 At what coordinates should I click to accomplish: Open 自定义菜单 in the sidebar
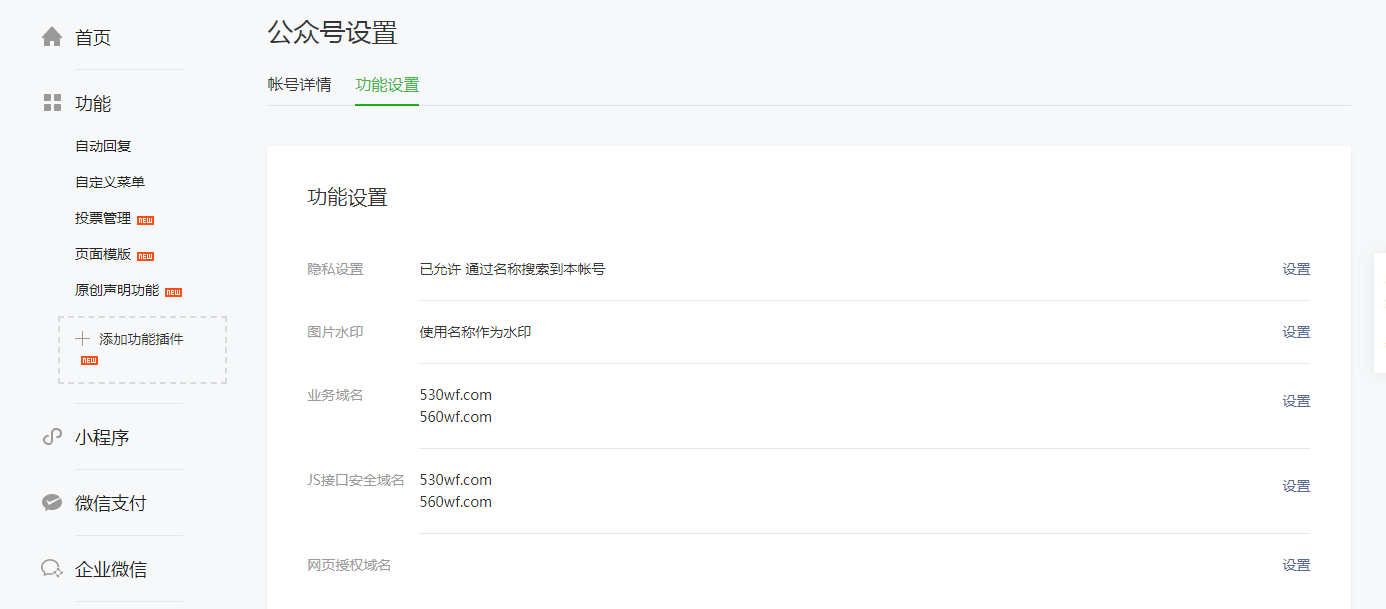110,182
